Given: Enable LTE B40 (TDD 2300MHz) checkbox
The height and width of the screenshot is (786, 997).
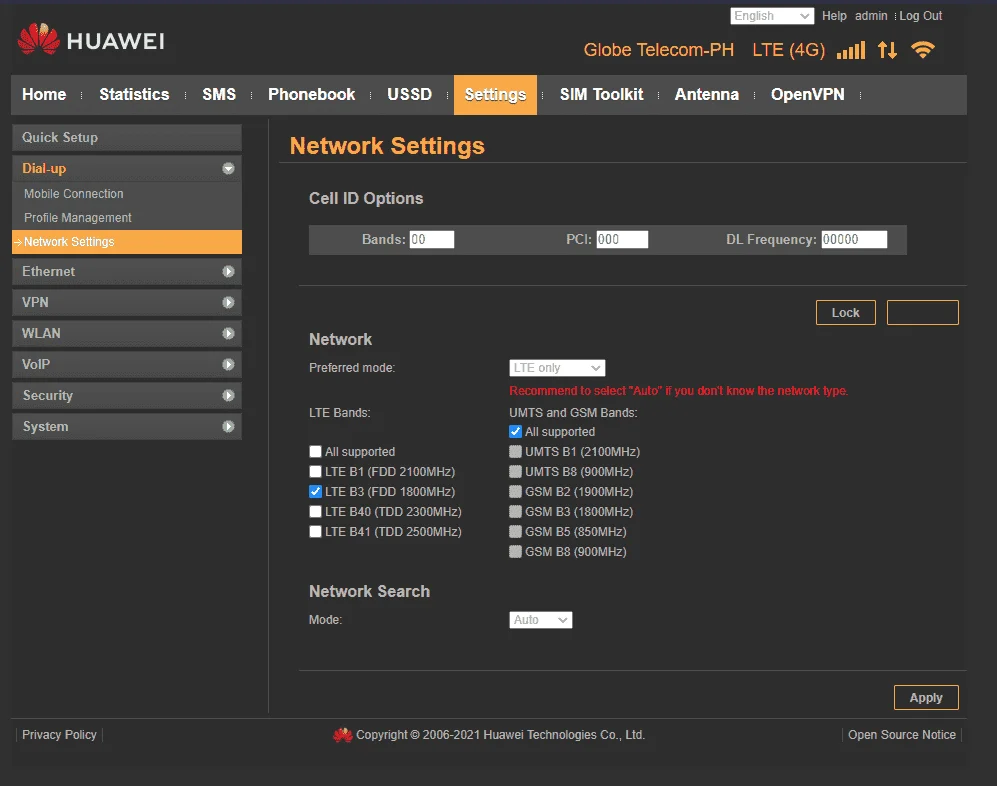Looking at the screenshot, I should coord(315,511).
